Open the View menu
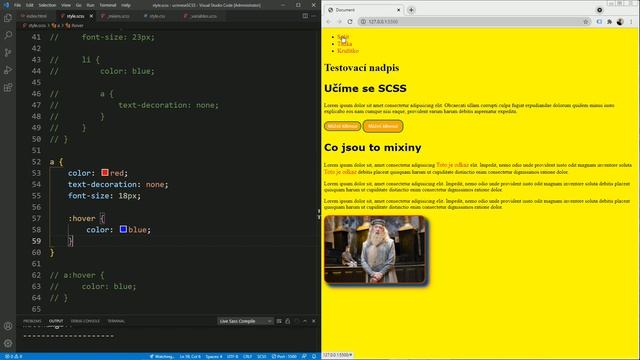 [66, 5]
